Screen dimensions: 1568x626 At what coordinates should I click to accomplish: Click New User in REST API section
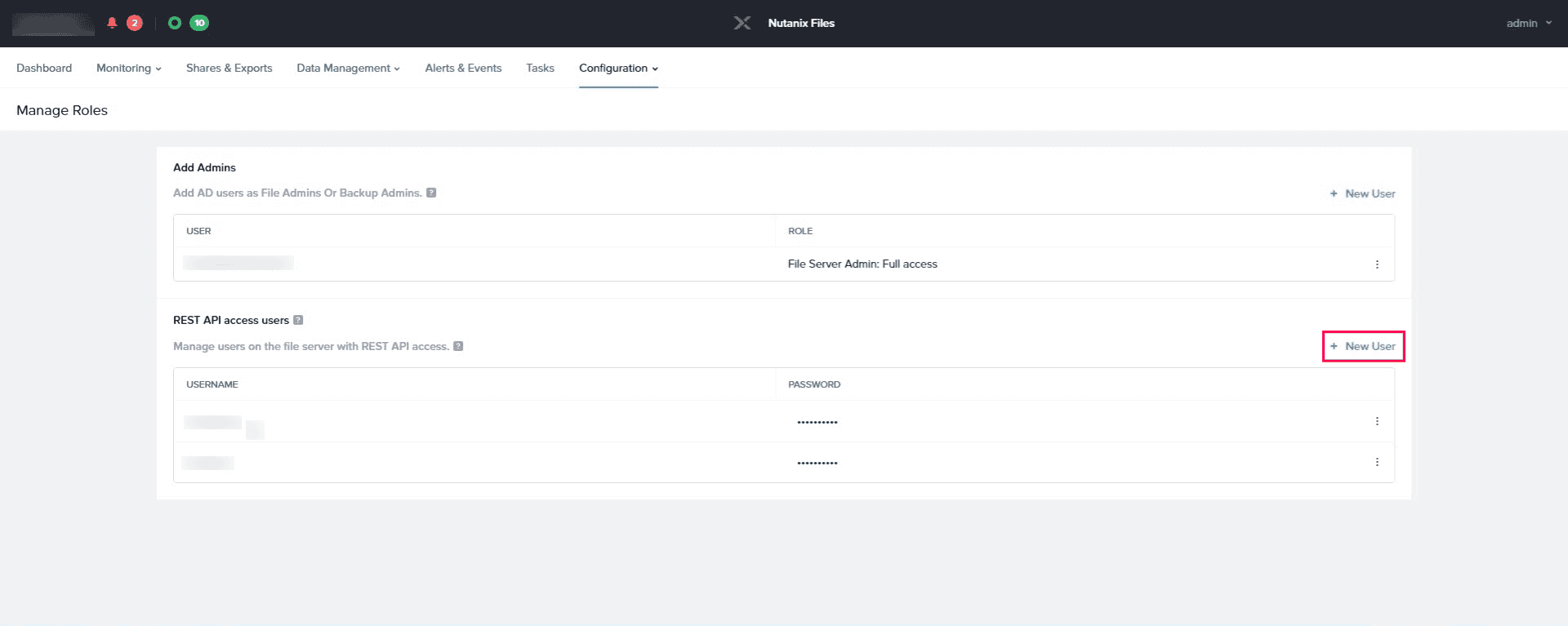pyautogui.click(x=1363, y=346)
